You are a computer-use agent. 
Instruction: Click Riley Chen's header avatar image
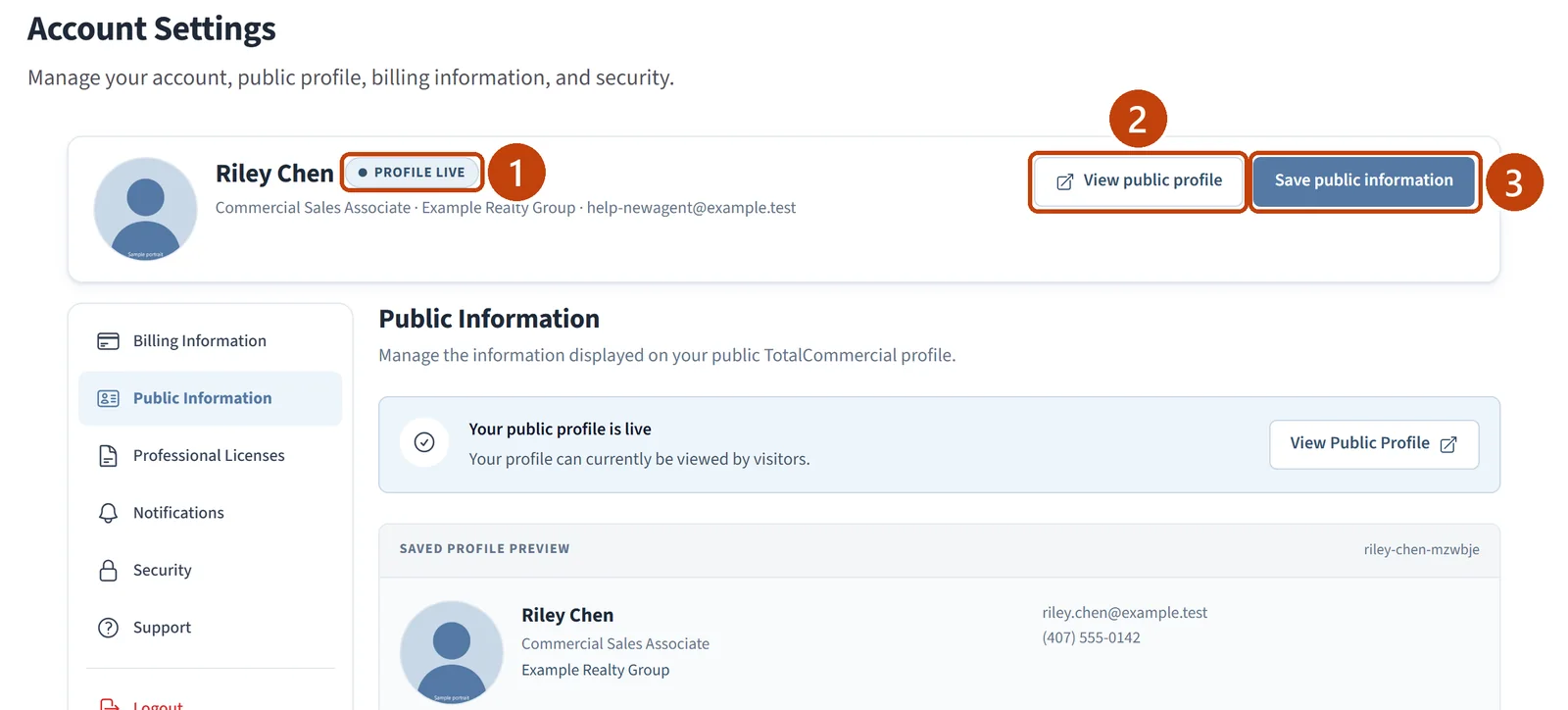[x=145, y=209]
